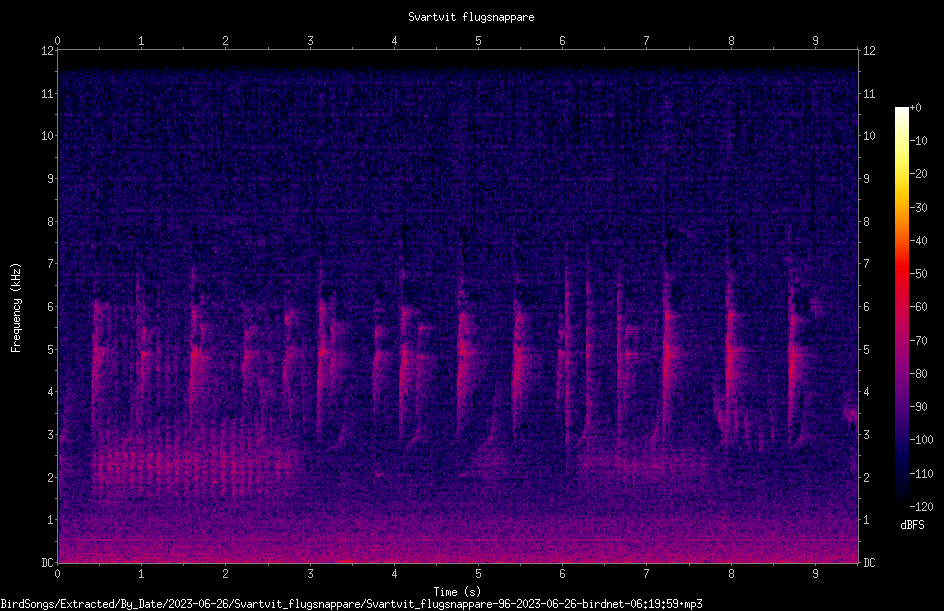The width and height of the screenshot is (944, 611).
Task: Click "3" on the left frequency axis
Action: pyautogui.click(x=50, y=435)
